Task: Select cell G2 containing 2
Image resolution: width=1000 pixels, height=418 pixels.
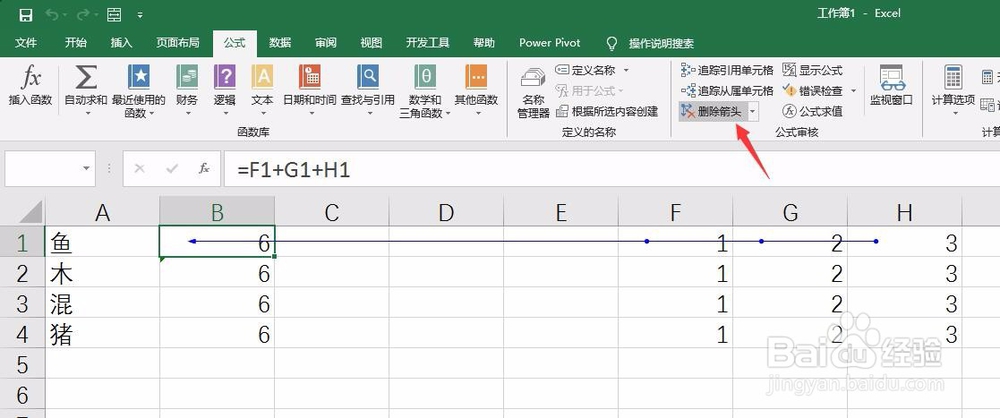Action: click(x=790, y=273)
